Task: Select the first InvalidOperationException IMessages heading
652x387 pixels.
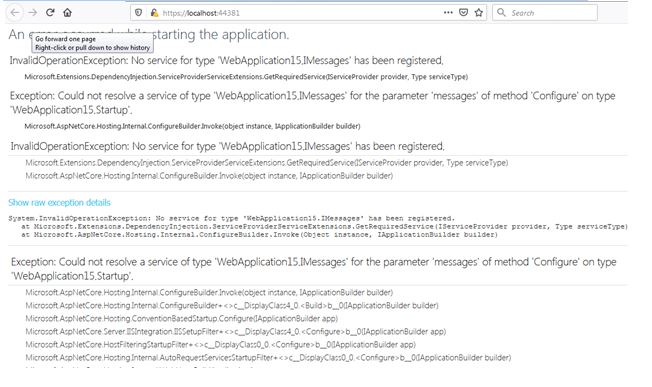Action: point(227,61)
